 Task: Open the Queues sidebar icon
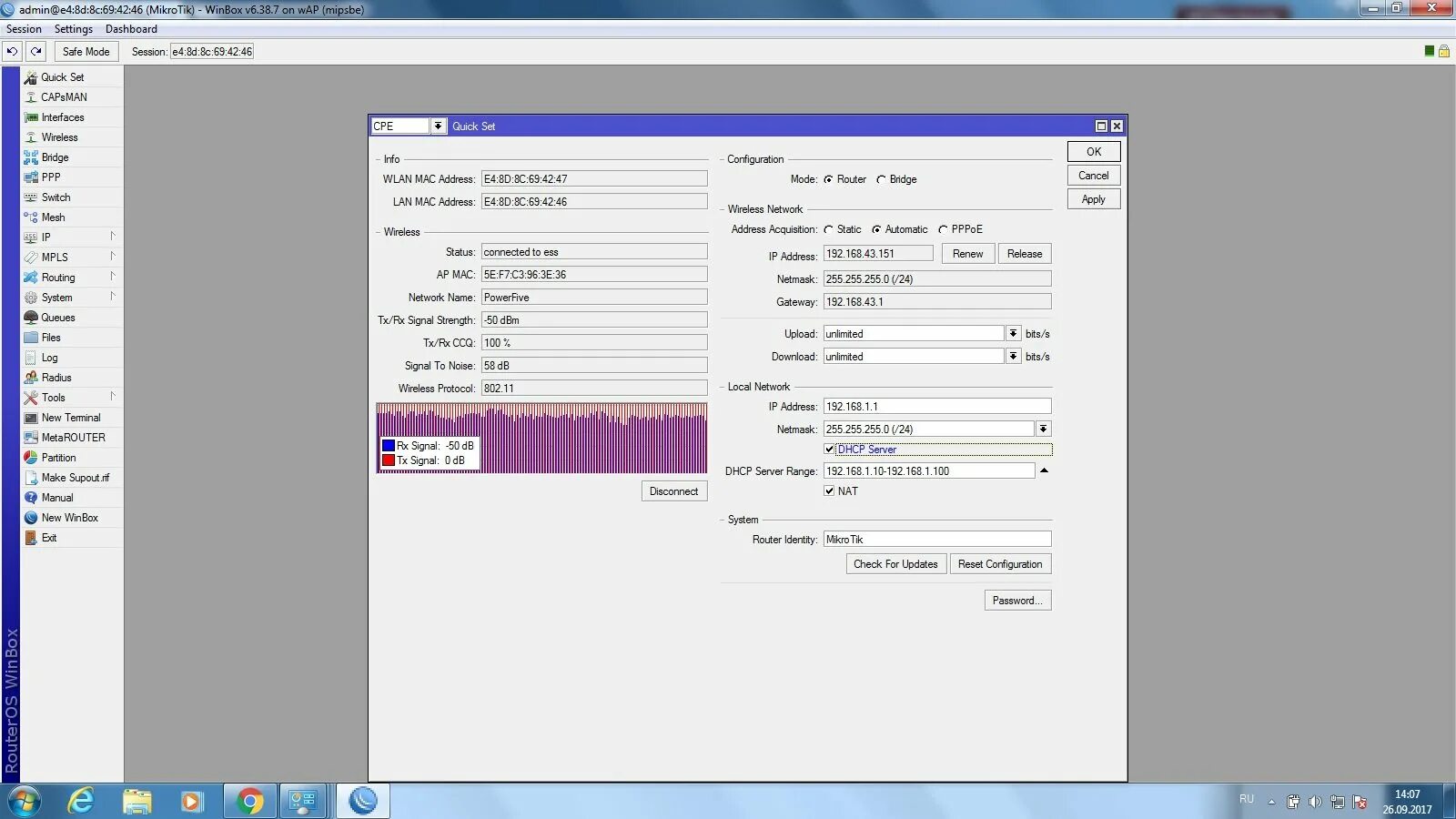click(31, 318)
